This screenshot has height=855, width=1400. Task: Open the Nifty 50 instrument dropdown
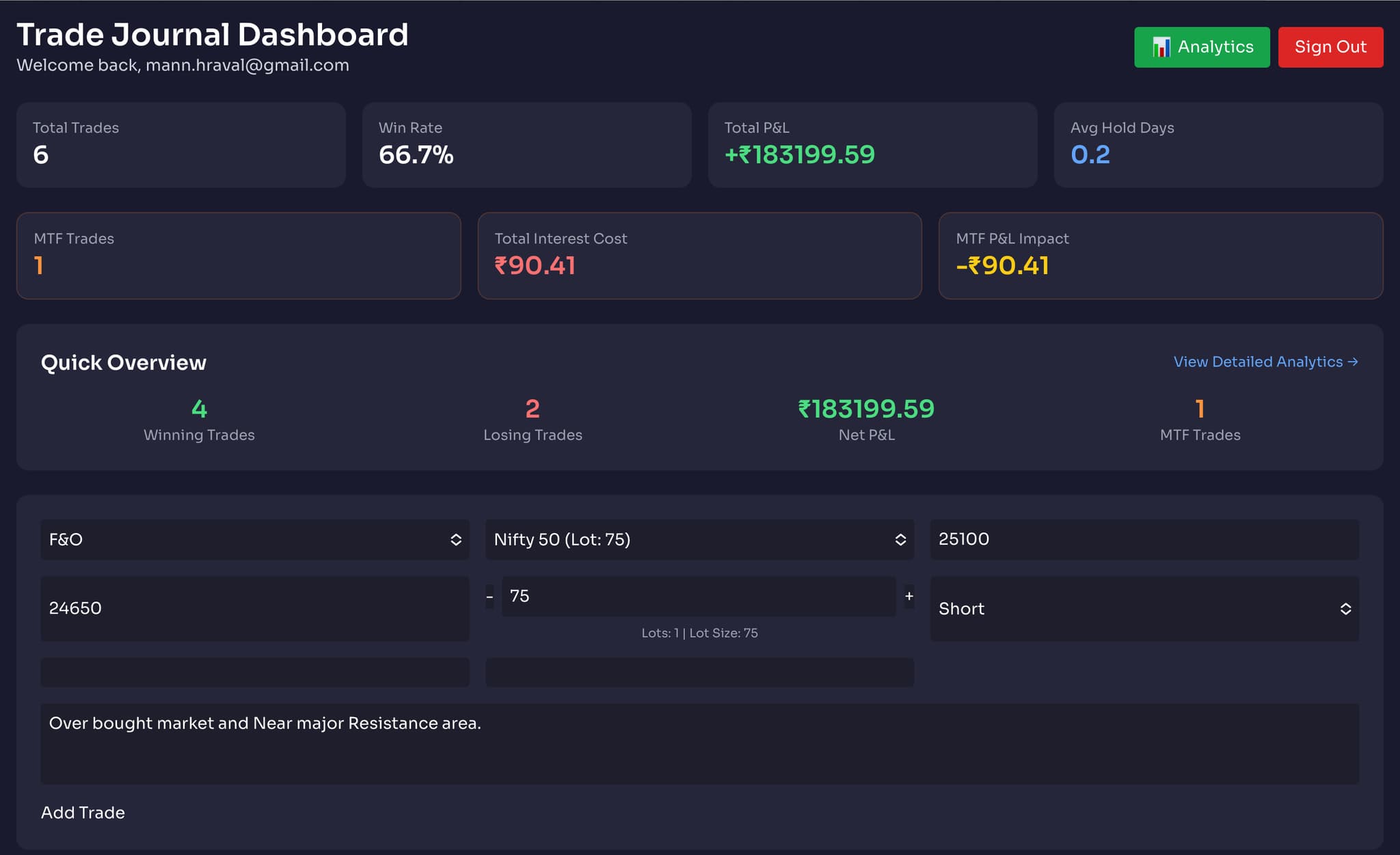coord(699,539)
